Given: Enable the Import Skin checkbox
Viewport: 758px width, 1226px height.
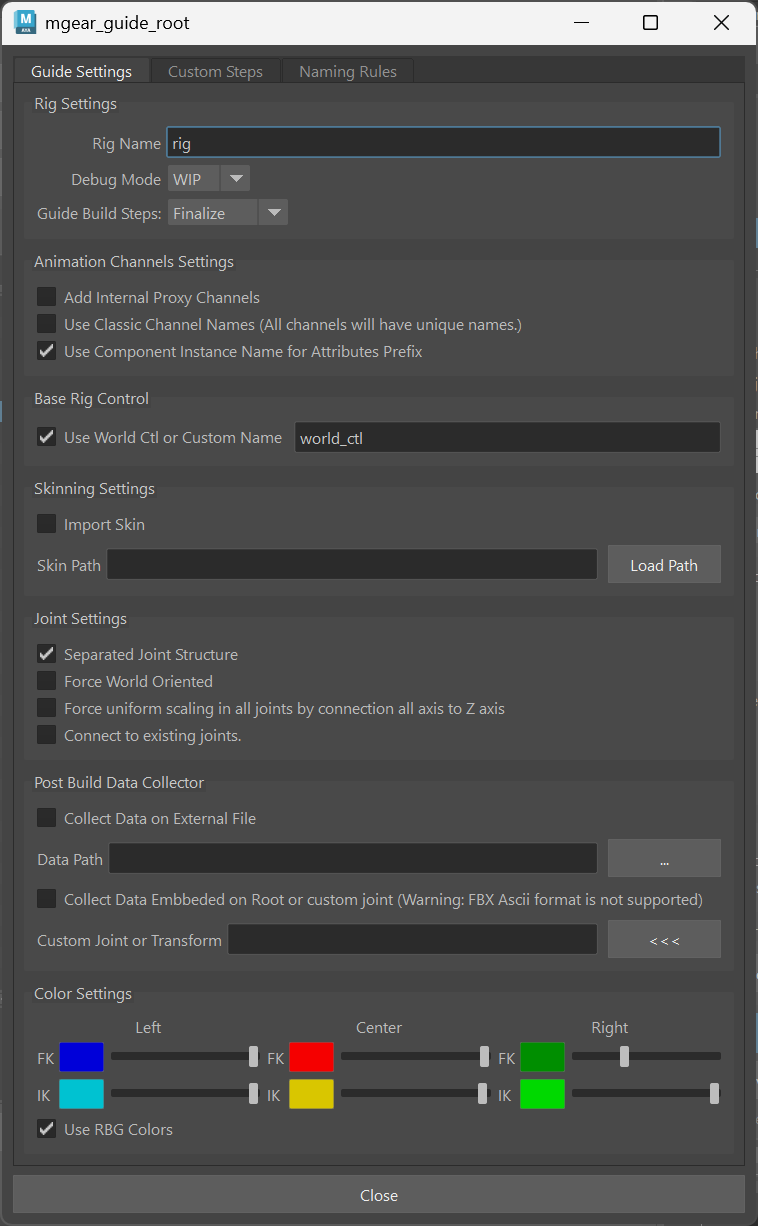Looking at the screenshot, I should coord(47,524).
